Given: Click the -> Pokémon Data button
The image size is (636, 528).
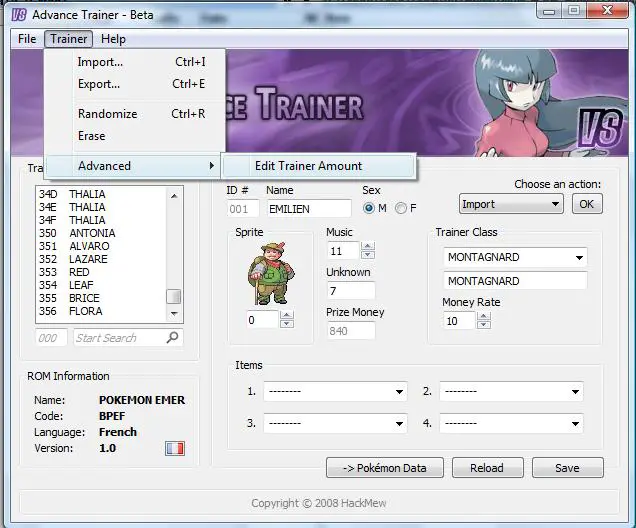Looking at the screenshot, I should coord(385,468).
